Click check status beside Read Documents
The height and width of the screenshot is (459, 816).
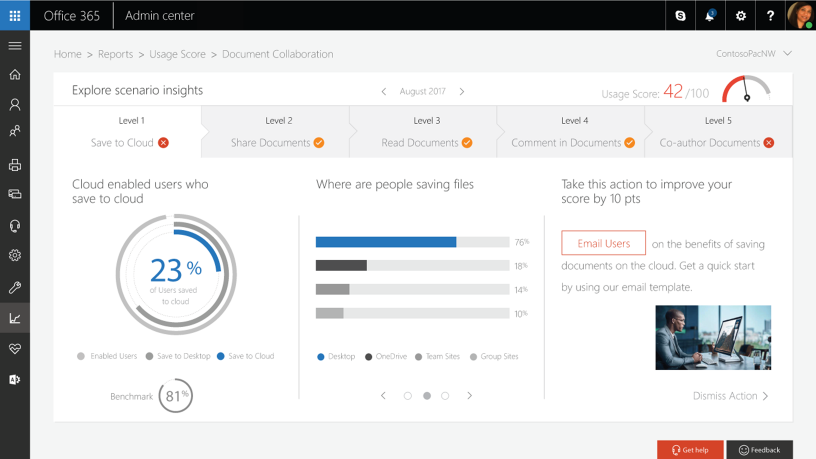(467, 143)
